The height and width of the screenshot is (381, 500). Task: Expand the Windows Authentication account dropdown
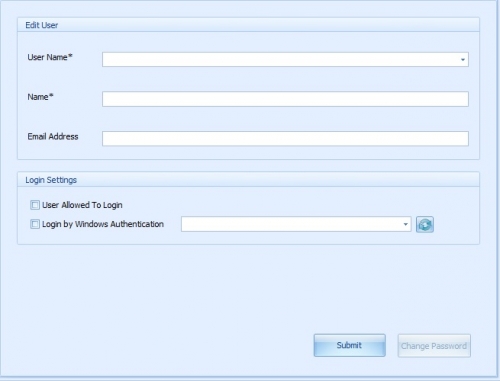tap(405, 224)
